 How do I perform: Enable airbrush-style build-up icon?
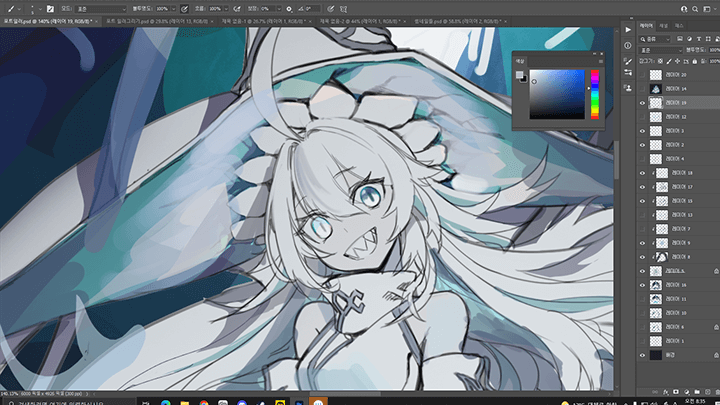pos(237,9)
